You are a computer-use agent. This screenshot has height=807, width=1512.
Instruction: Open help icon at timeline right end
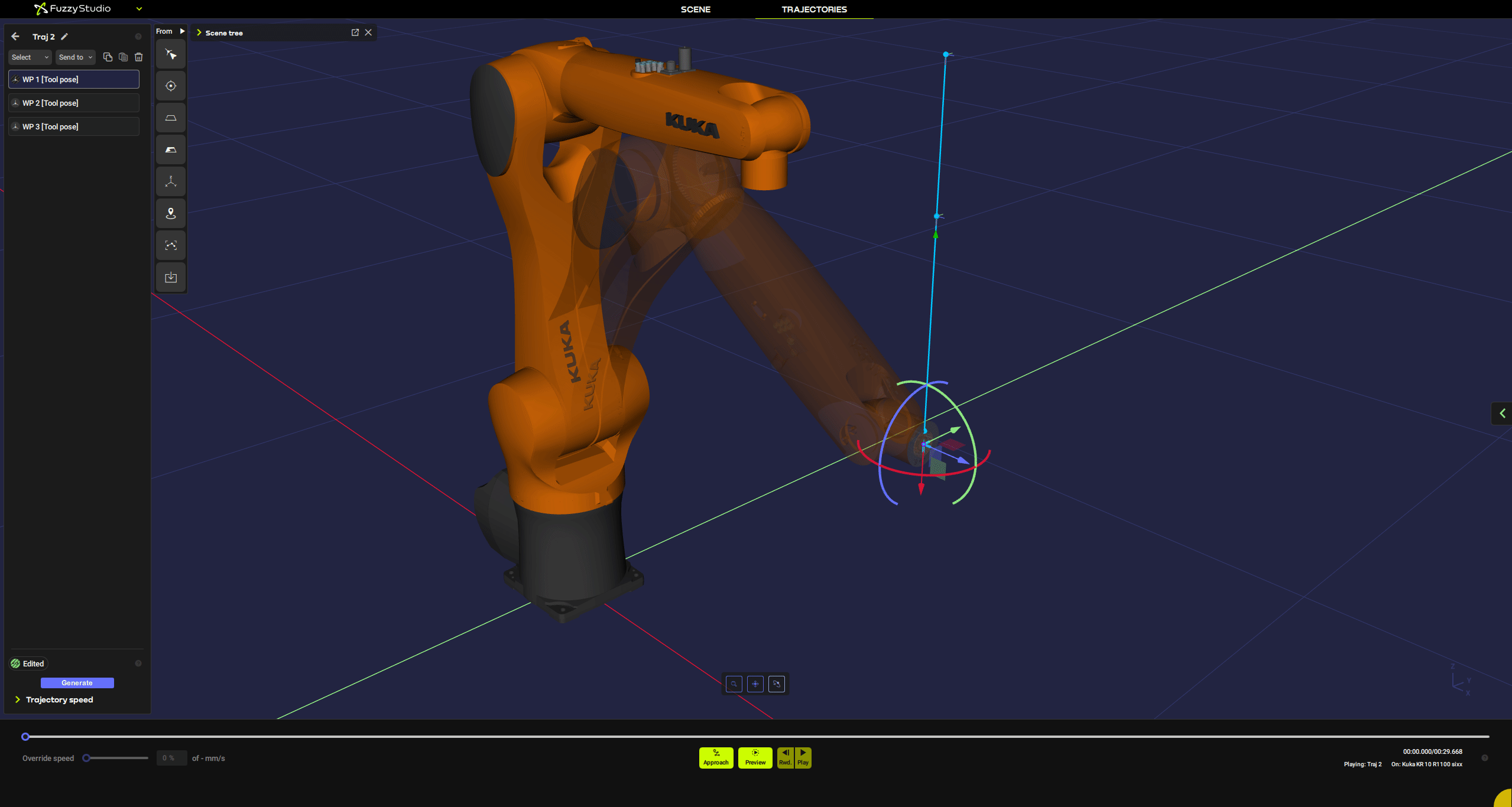click(1485, 758)
